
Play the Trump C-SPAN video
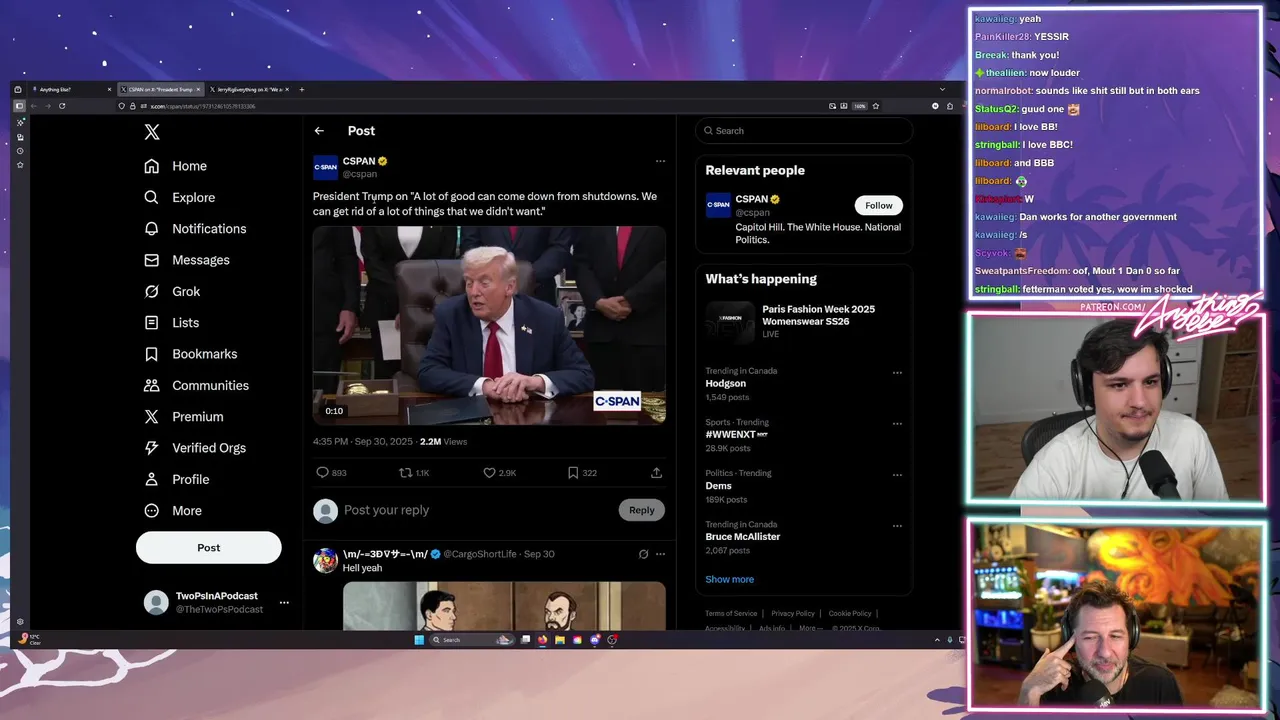pyautogui.click(x=489, y=325)
